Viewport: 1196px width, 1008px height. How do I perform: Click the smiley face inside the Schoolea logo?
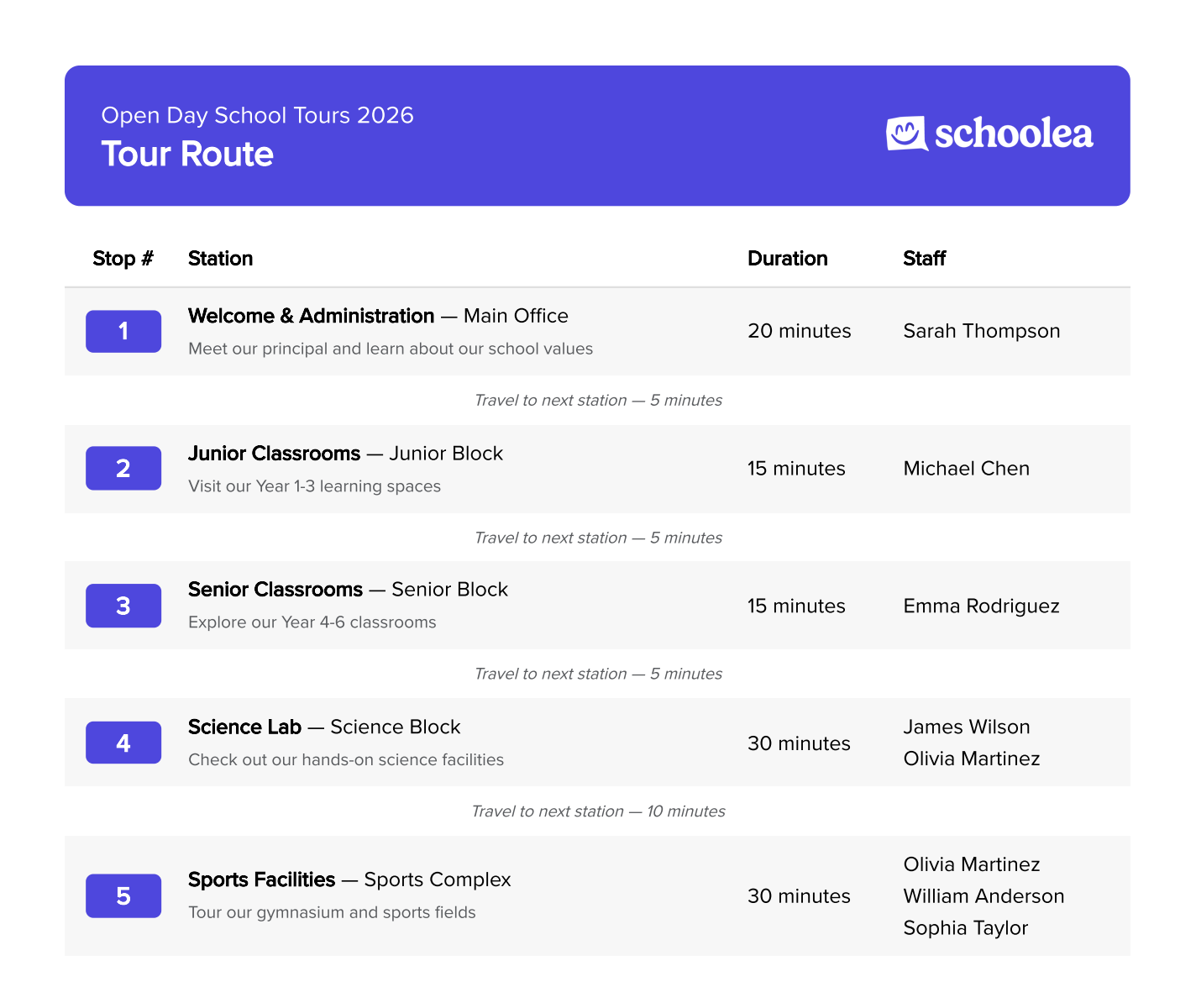(x=907, y=133)
